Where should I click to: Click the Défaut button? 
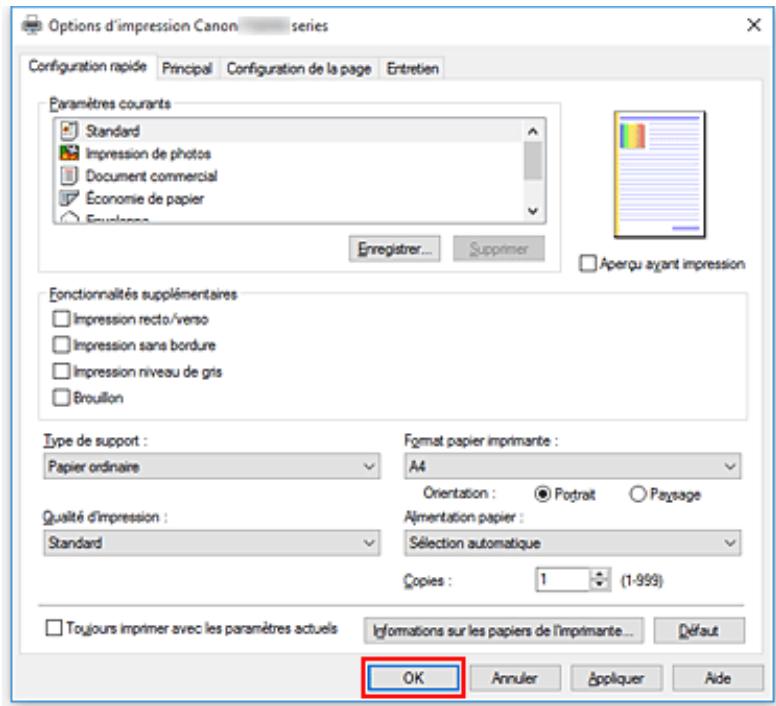[699, 630]
